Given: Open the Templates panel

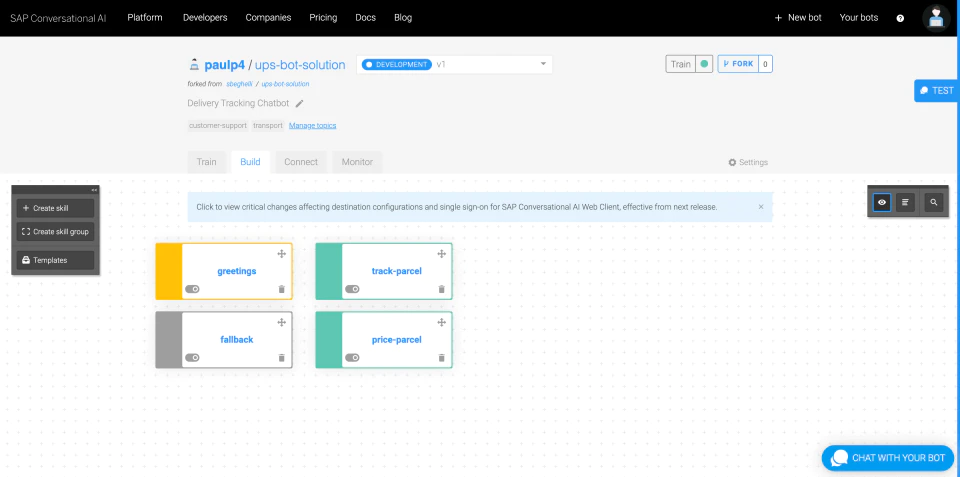Looking at the screenshot, I should (x=55, y=260).
